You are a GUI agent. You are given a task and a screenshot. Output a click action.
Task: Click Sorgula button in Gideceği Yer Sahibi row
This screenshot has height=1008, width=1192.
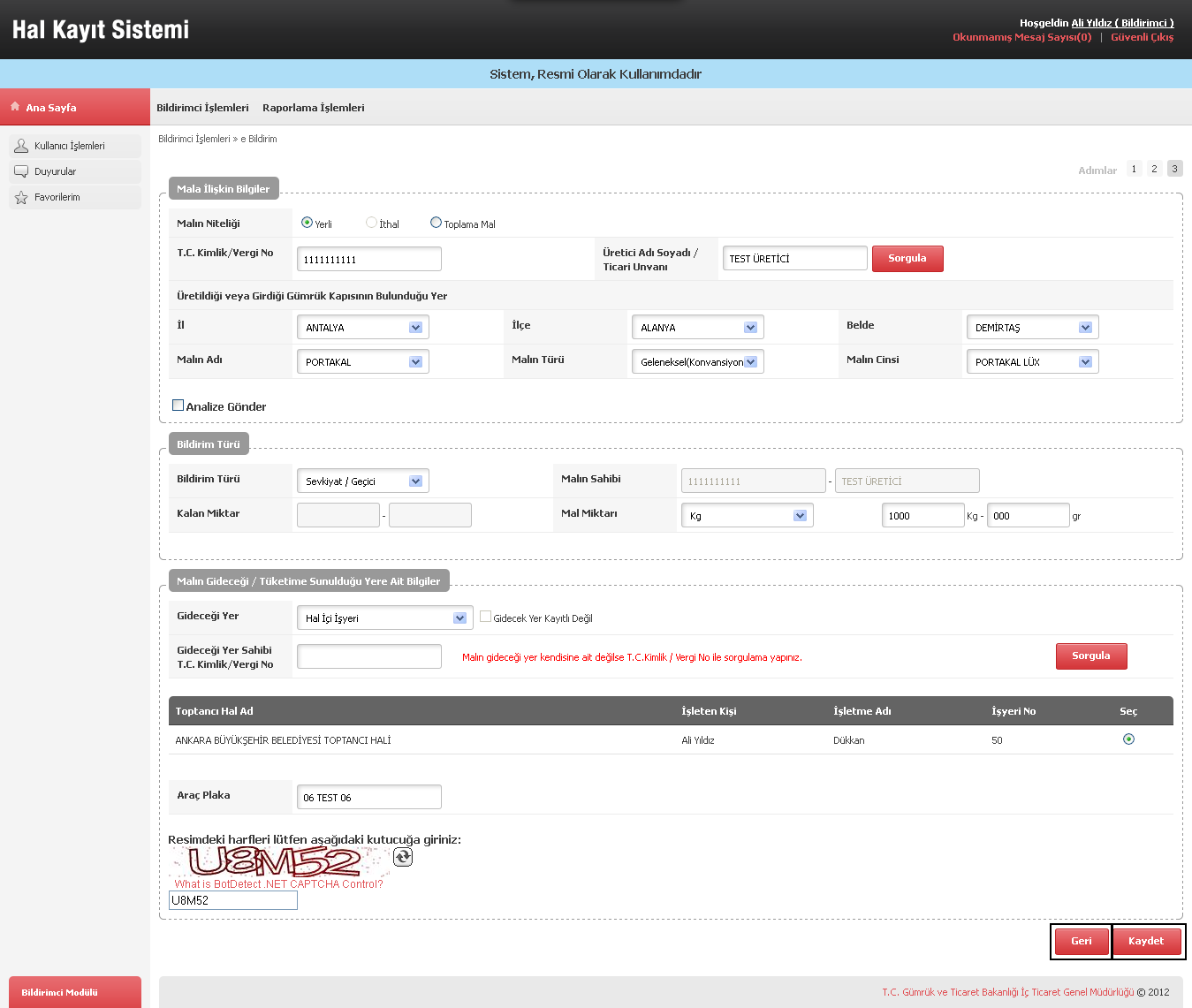[x=1091, y=656]
